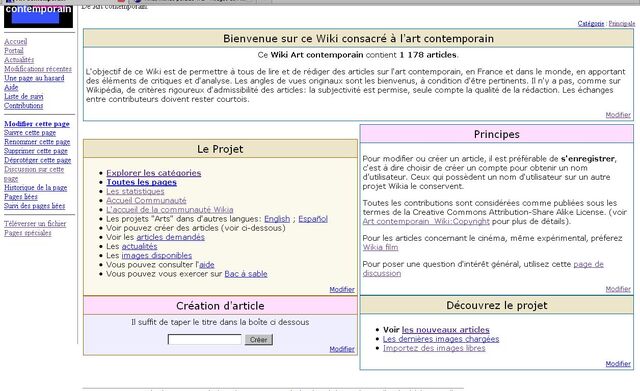Open the aide link in Le Projet

[x=207, y=265]
